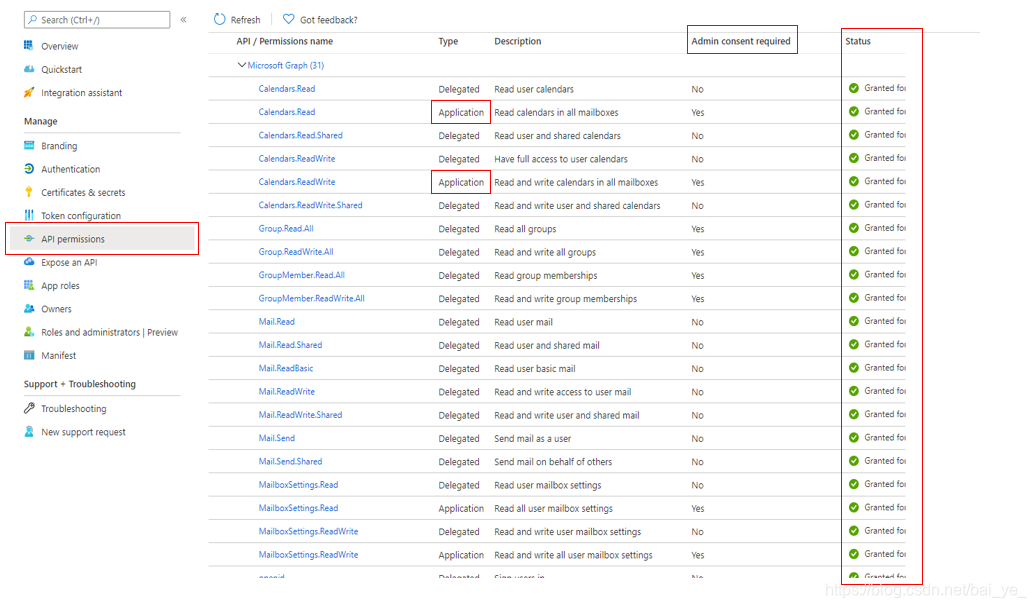Viewport: 1036px width, 608px height.
Task: Click the Roles and administrators icon
Action: (x=28, y=332)
